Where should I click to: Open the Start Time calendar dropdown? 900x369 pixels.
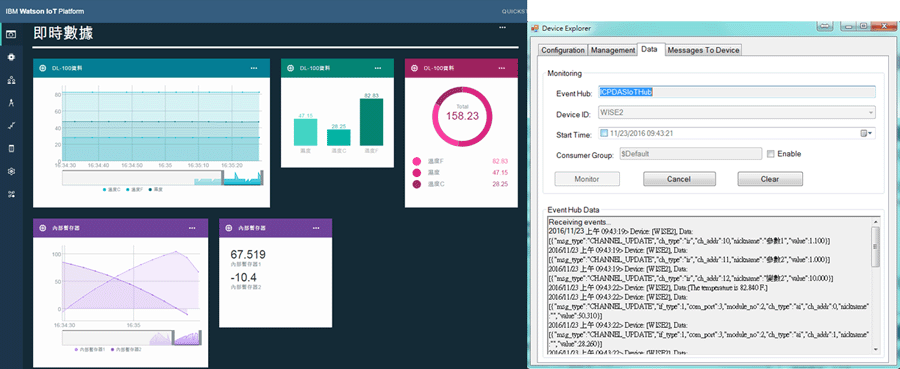pos(867,134)
